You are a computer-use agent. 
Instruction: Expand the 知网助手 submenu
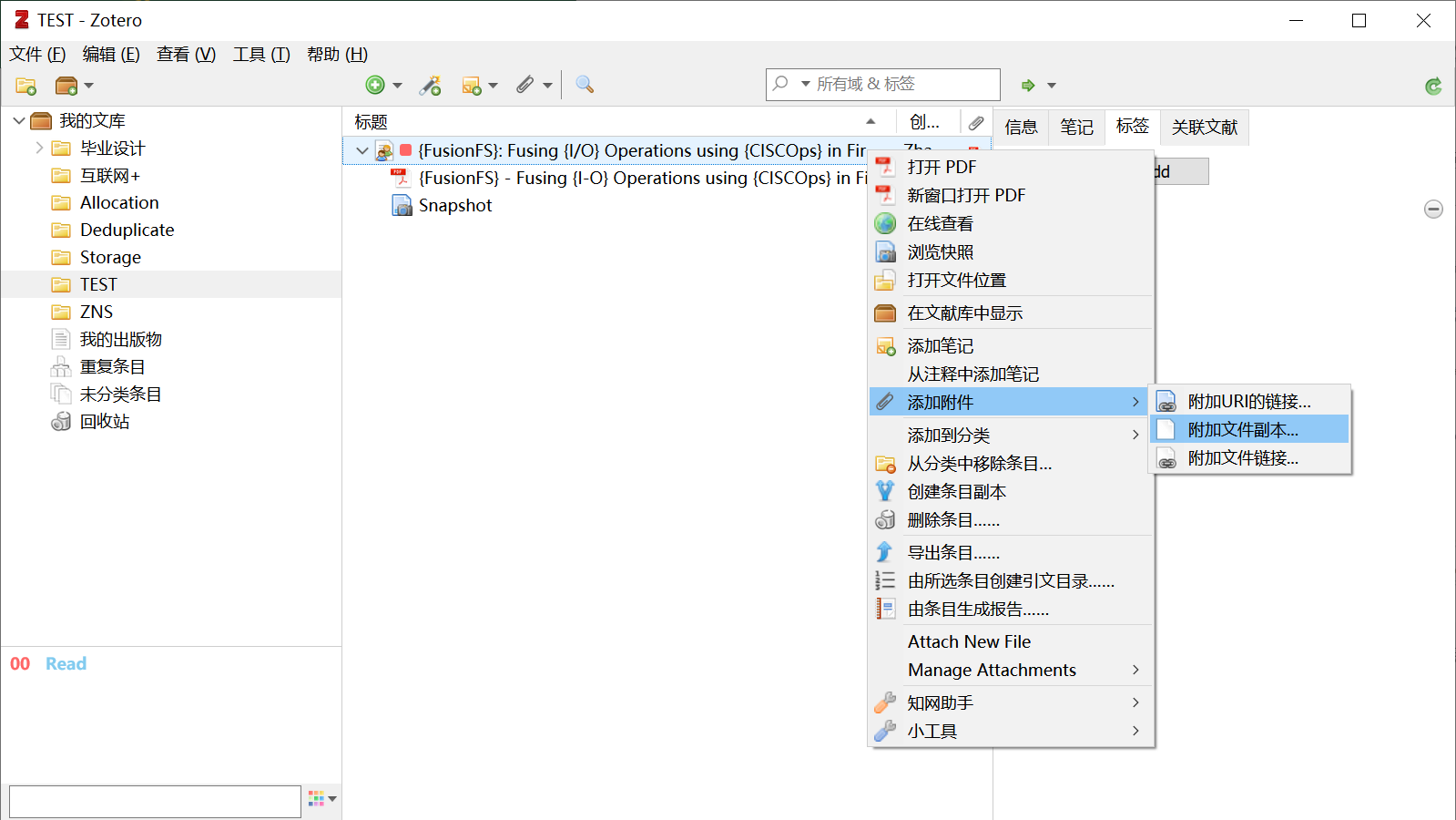pyautogui.click(x=1012, y=702)
